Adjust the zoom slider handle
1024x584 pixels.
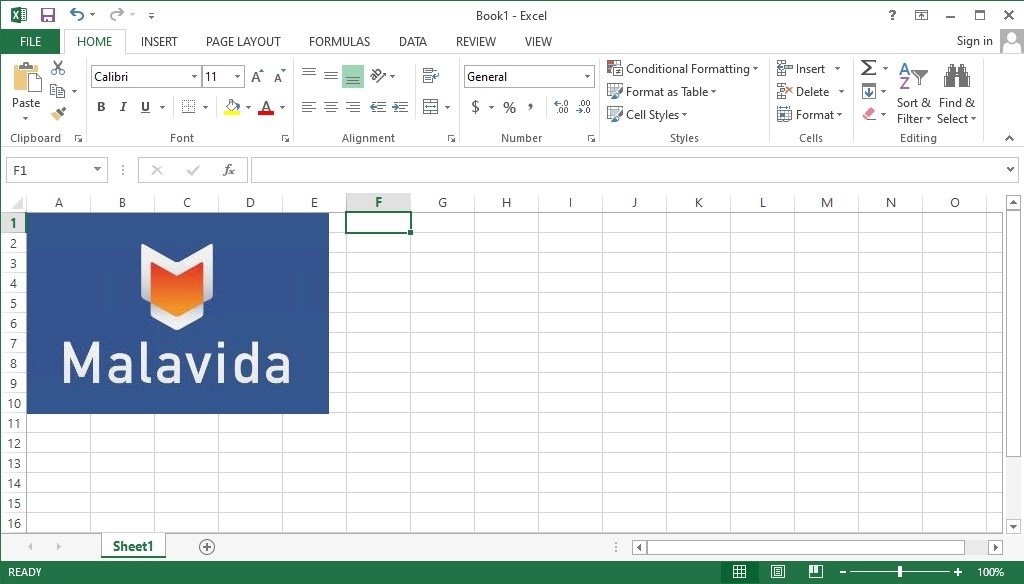coord(899,572)
